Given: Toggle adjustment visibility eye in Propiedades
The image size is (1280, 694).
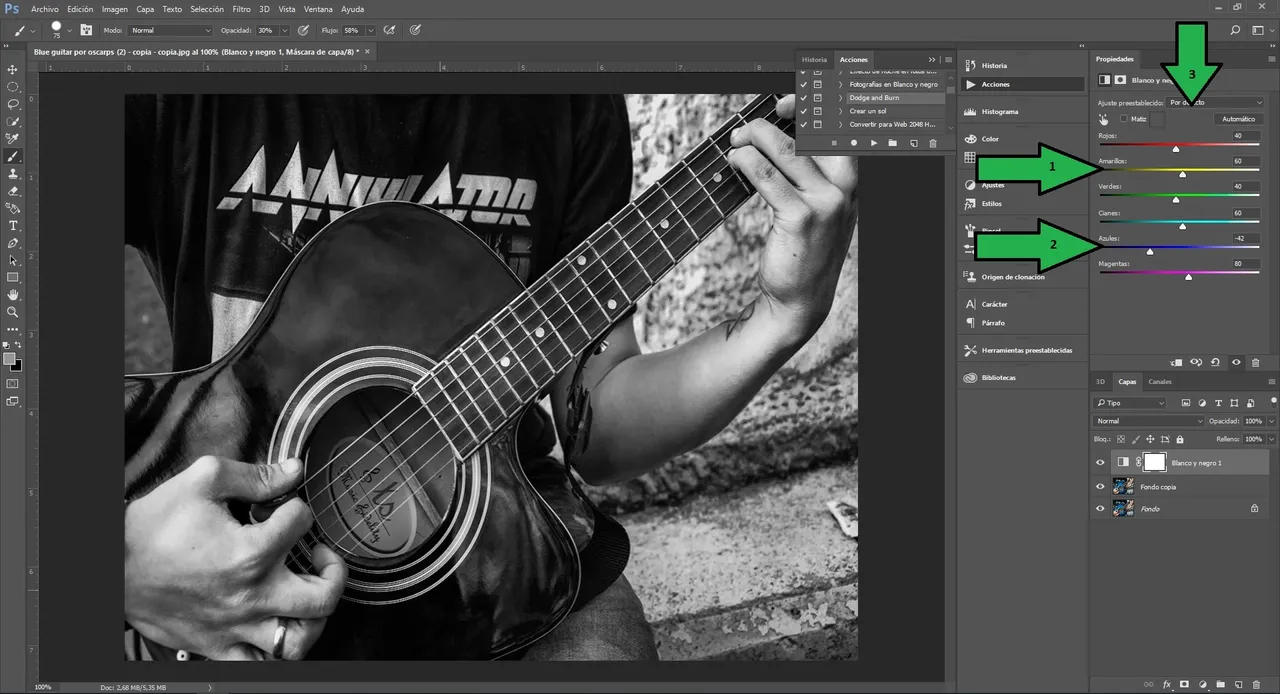Looking at the screenshot, I should (1236, 362).
